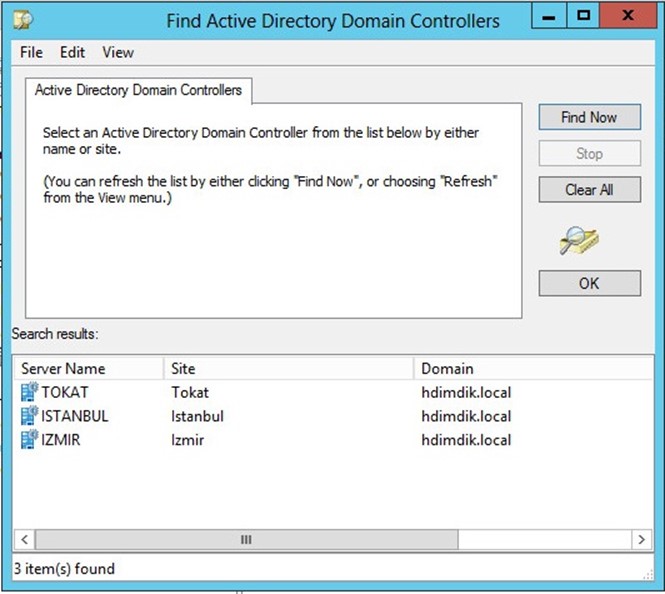Image resolution: width=665 pixels, height=594 pixels.
Task: Click the Izmir site cell
Action: [x=187, y=440]
